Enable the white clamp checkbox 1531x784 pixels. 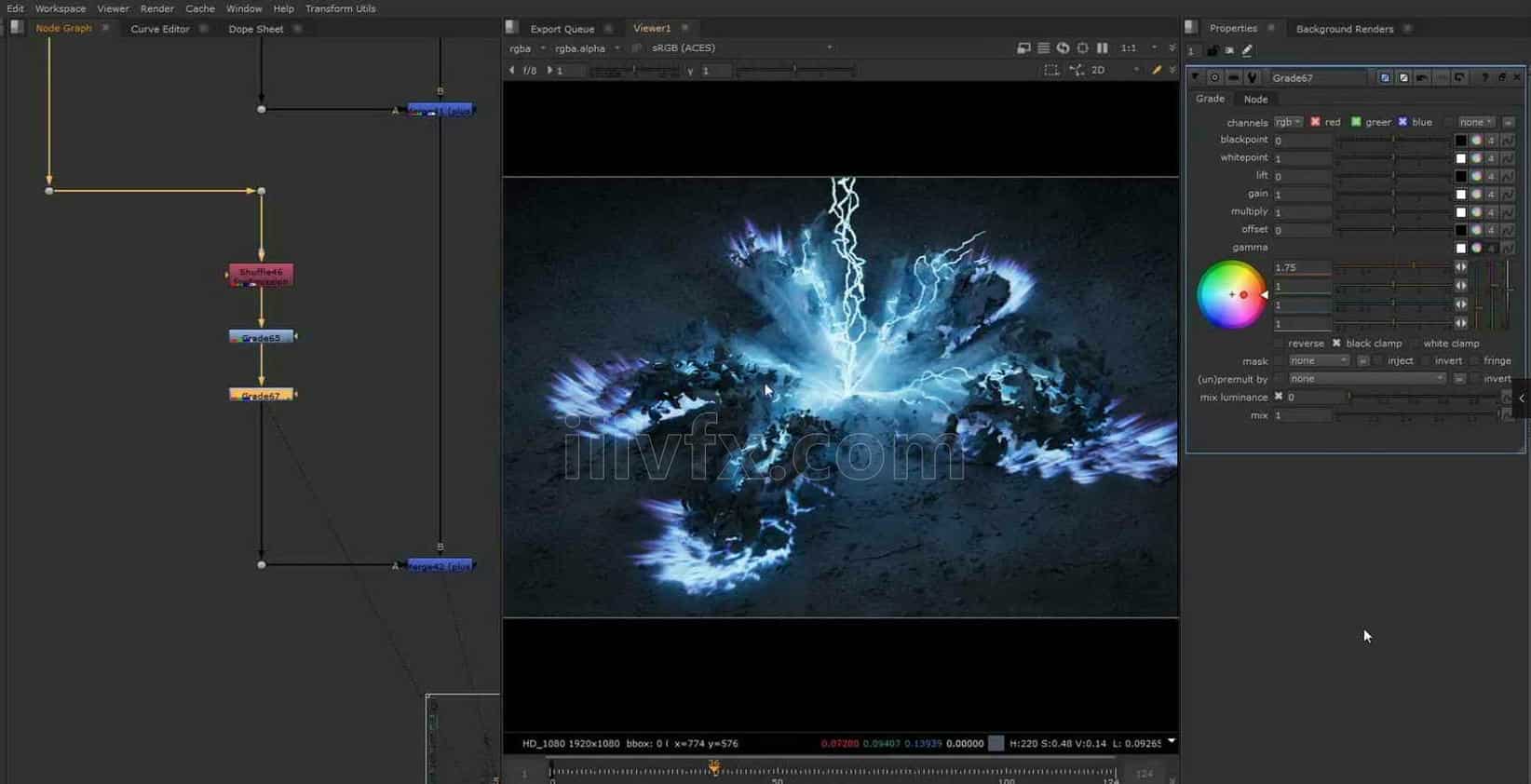point(1414,344)
